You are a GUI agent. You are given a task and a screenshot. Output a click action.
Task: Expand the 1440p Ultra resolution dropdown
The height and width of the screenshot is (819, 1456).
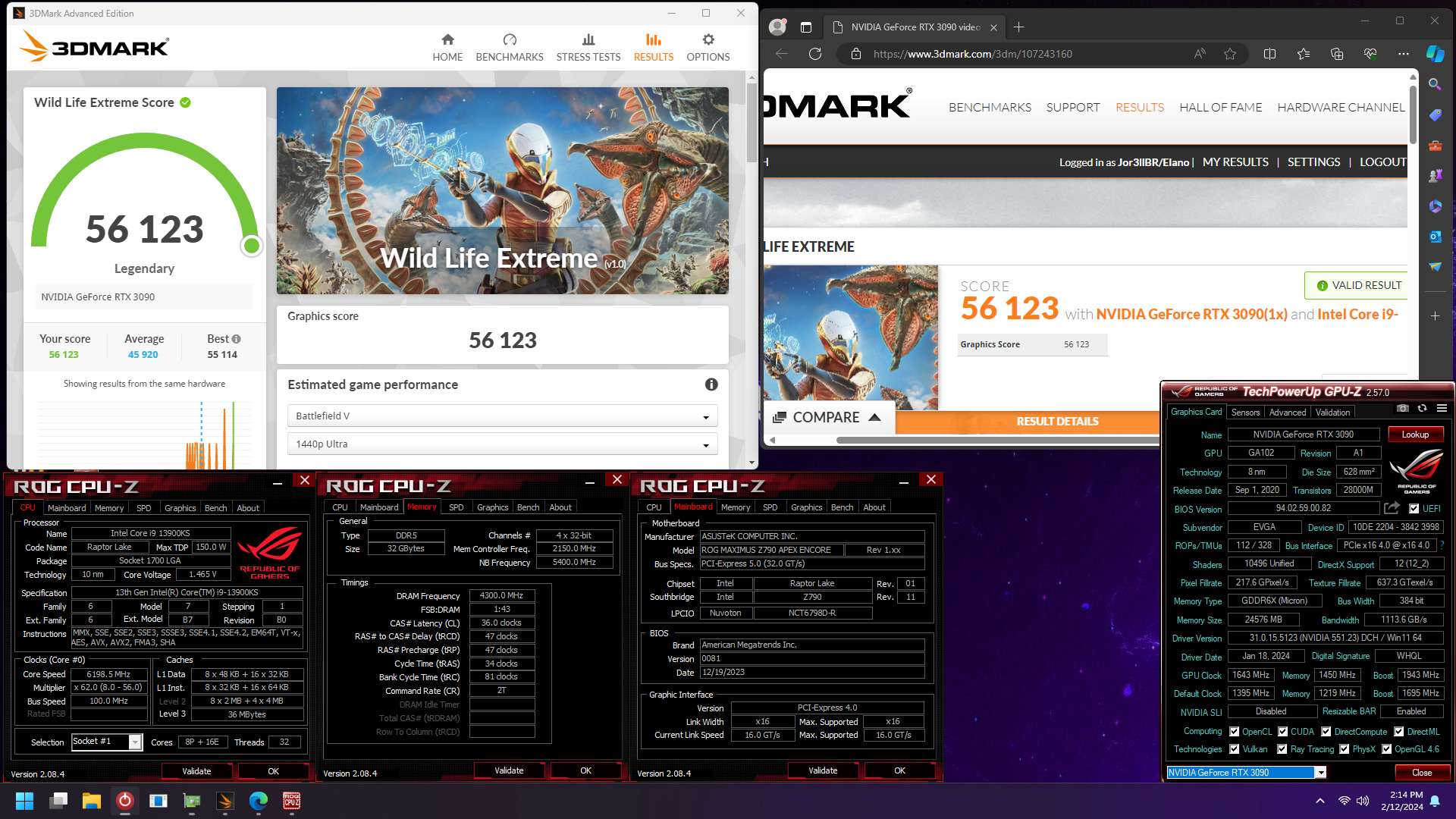(x=502, y=444)
